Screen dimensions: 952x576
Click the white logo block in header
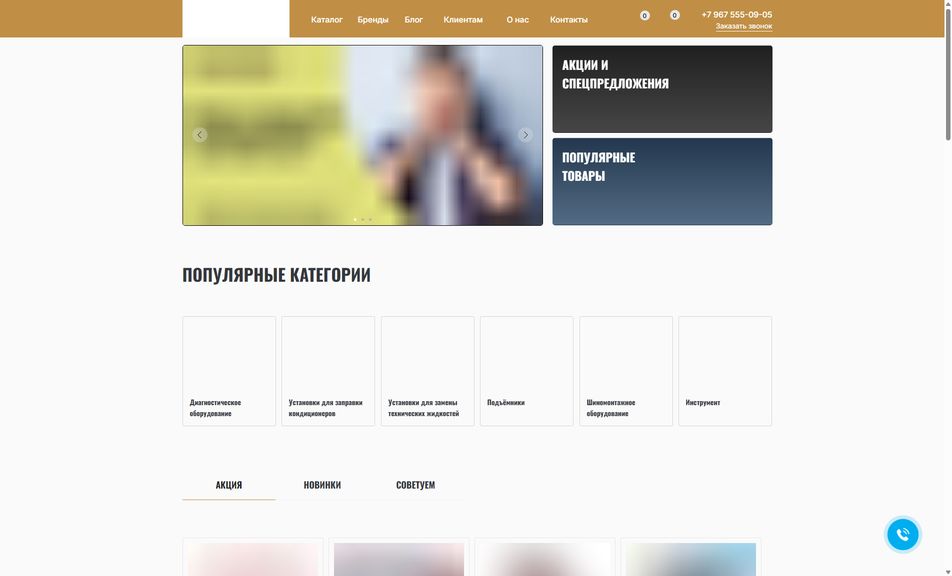(x=236, y=19)
